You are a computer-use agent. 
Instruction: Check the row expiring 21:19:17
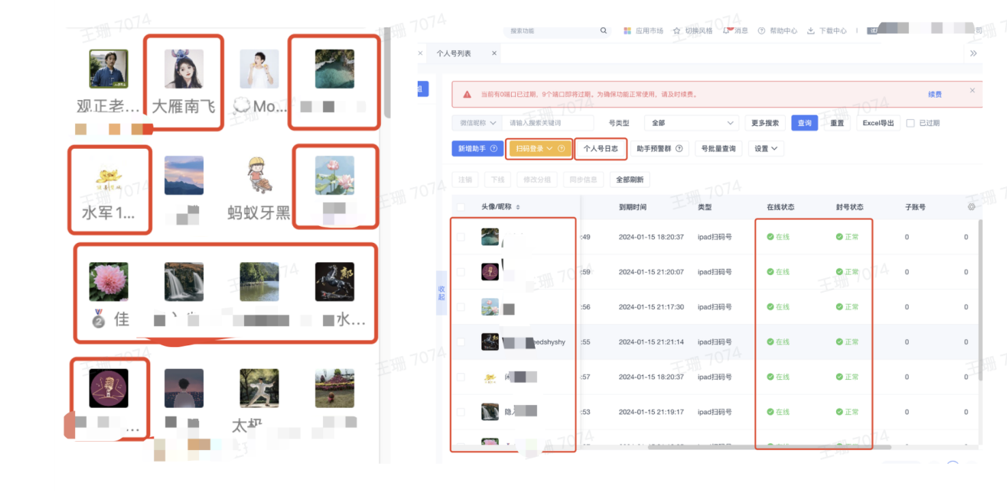pyautogui.click(x=460, y=411)
